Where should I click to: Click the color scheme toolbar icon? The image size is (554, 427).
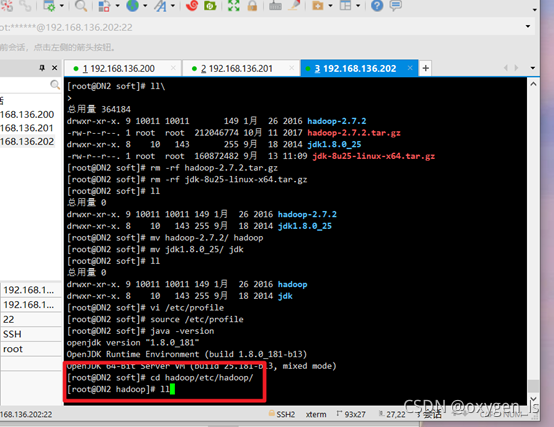click(x=104, y=5)
